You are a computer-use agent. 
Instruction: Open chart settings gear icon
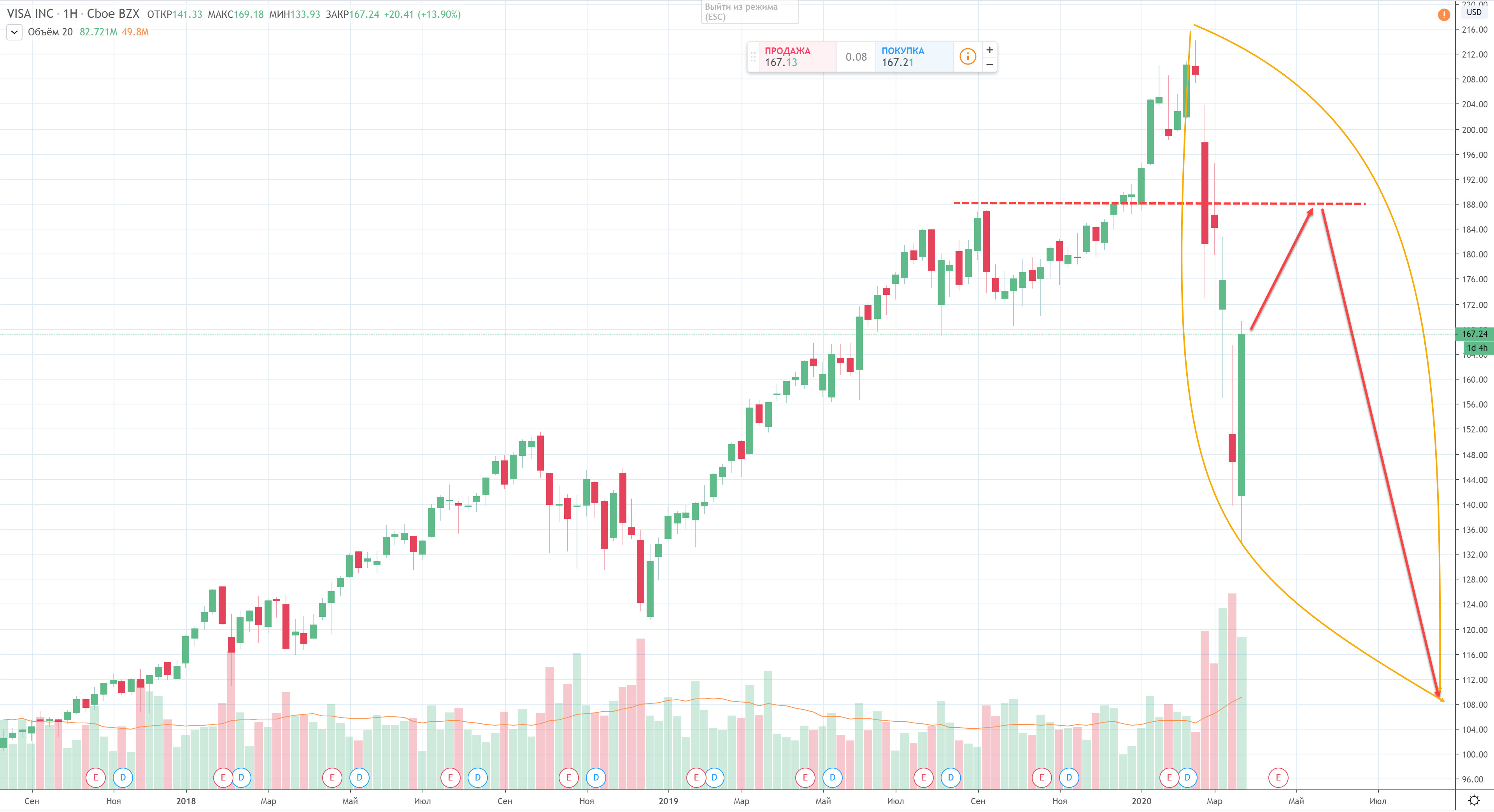point(1474,800)
